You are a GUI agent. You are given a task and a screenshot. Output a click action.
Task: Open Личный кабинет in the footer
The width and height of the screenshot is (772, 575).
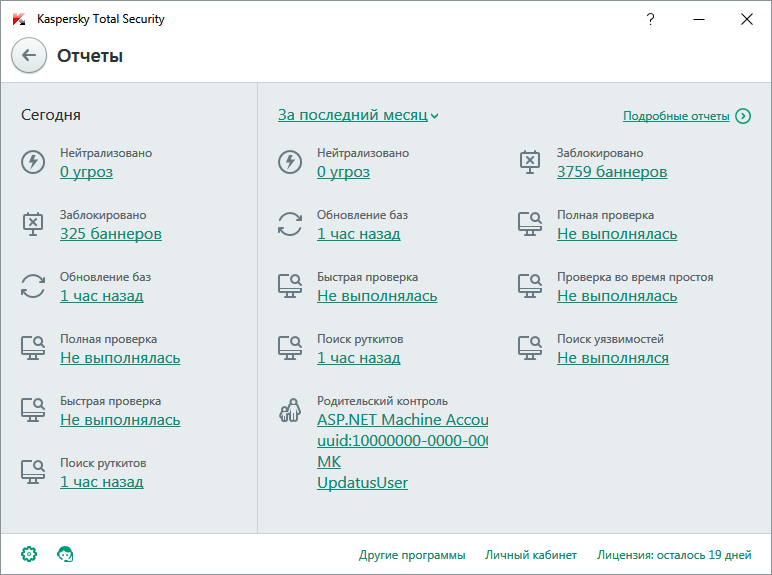(531, 555)
